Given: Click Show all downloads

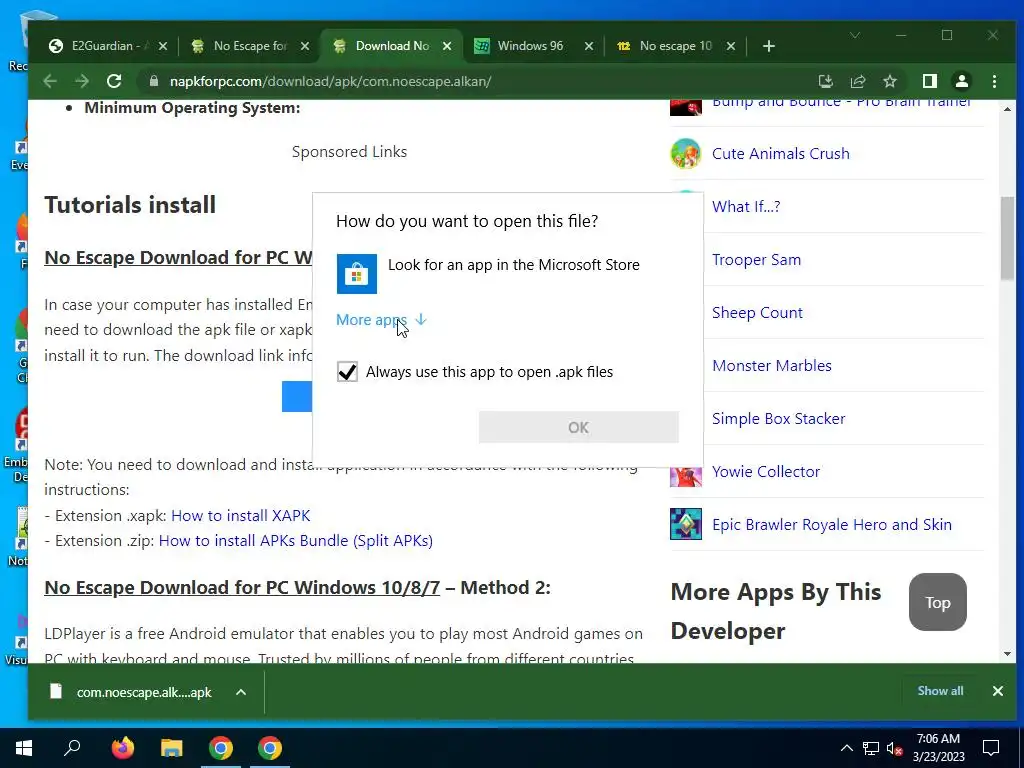Looking at the screenshot, I should click(x=940, y=691).
